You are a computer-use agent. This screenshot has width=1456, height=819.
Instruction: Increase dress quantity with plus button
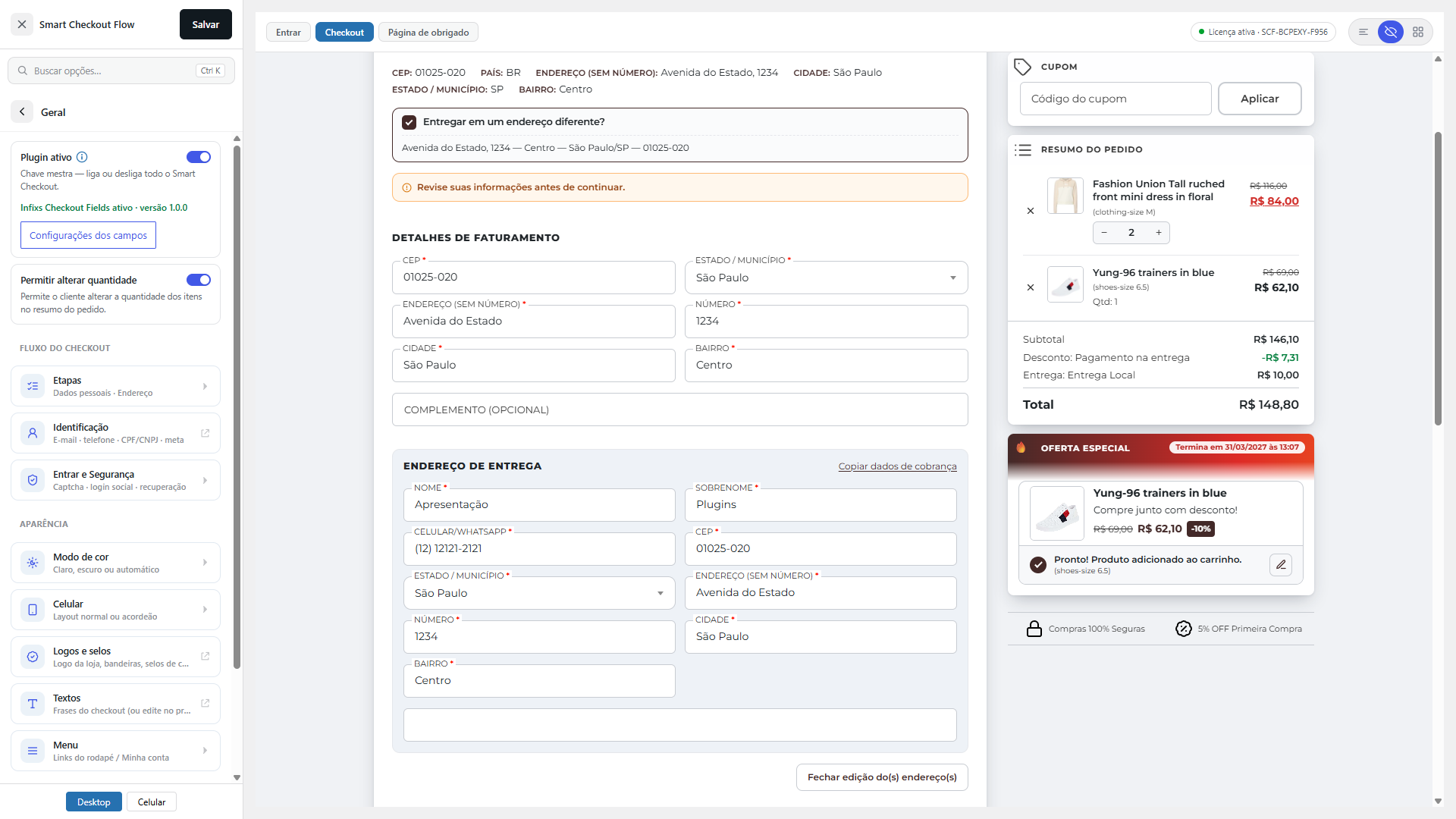tap(1159, 233)
